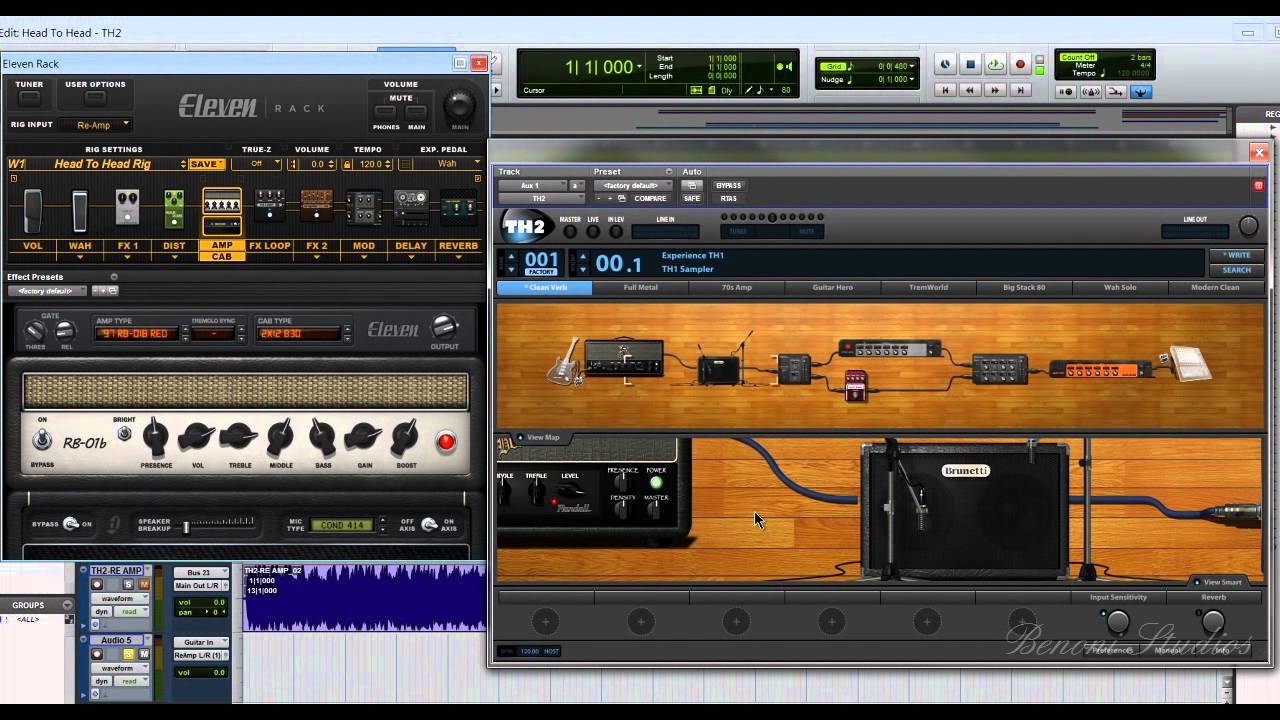
Task: Click the Gain knob on RB-01b amp
Action: (x=363, y=436)
